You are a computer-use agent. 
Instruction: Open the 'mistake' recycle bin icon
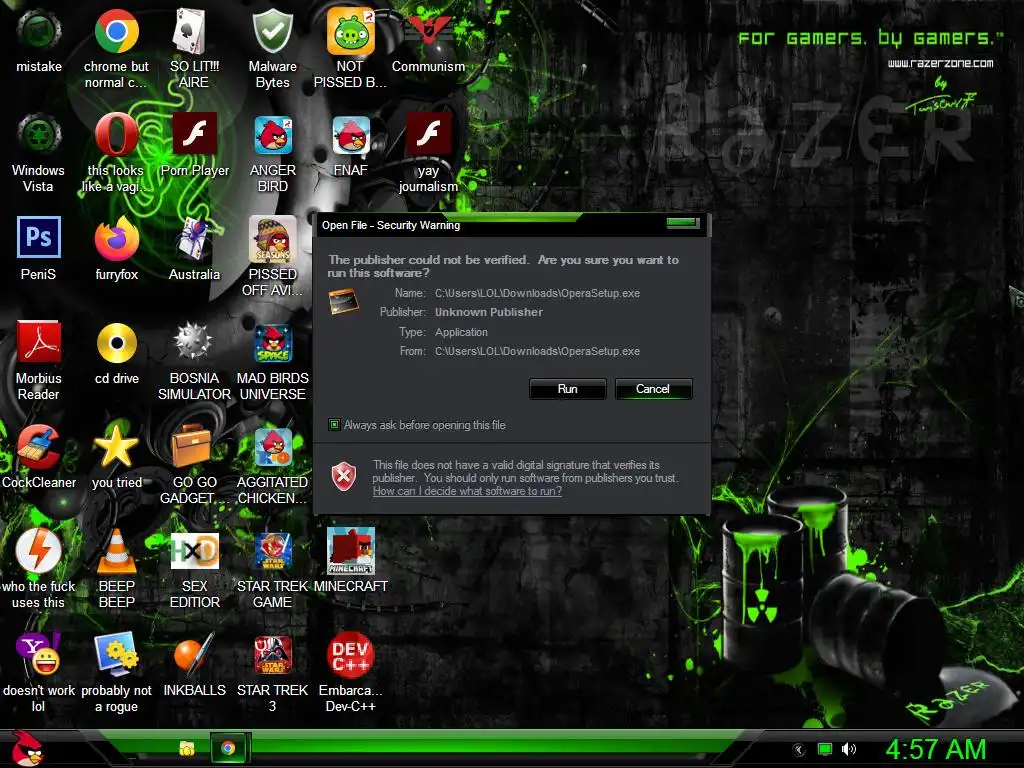click(x=39, y=33)
